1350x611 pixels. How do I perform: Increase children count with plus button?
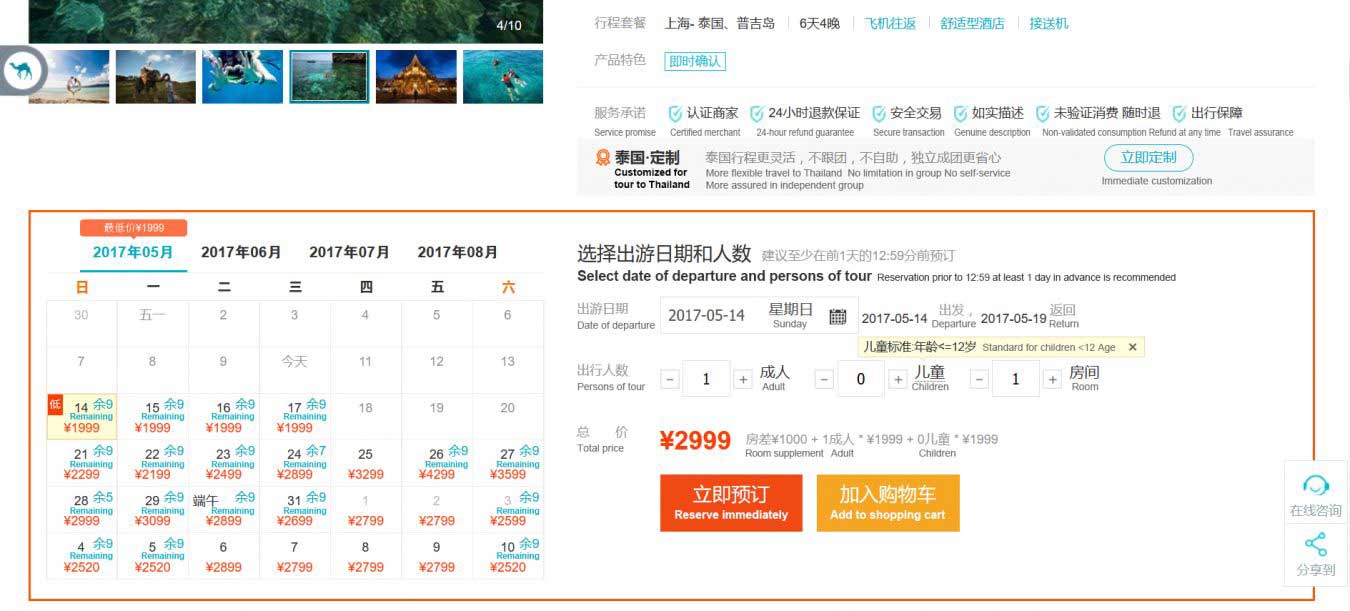point(897,380)
